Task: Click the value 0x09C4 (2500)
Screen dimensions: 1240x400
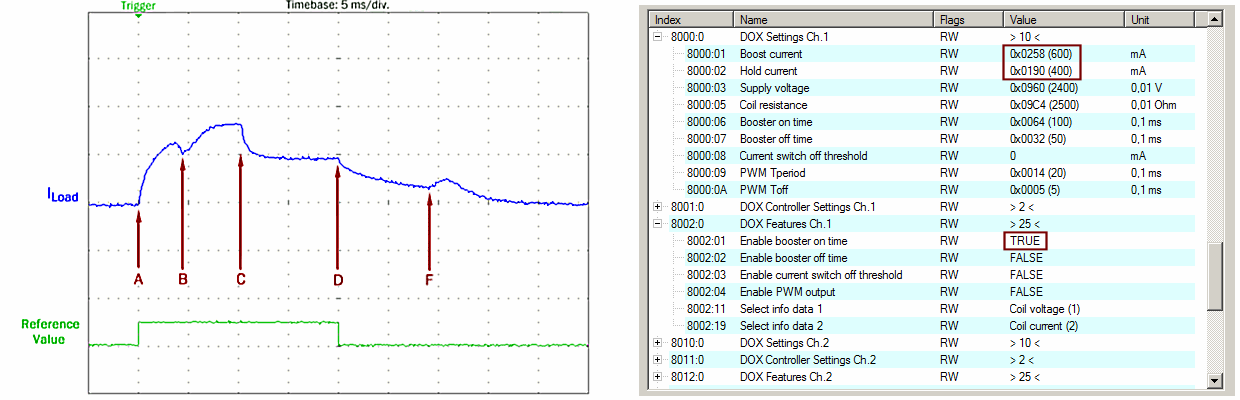Action: 1044,105
